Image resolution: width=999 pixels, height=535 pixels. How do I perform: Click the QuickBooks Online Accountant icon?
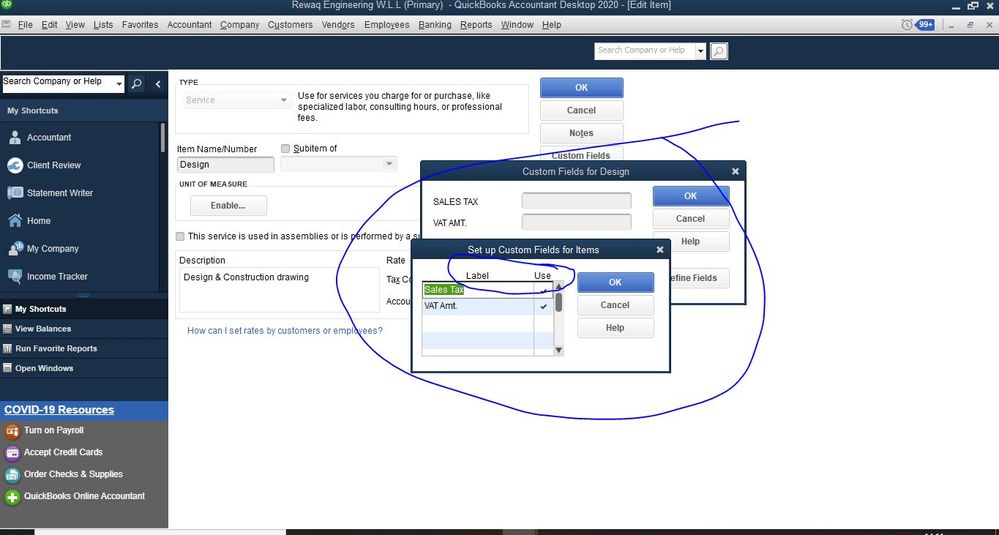tap(12, 497)
